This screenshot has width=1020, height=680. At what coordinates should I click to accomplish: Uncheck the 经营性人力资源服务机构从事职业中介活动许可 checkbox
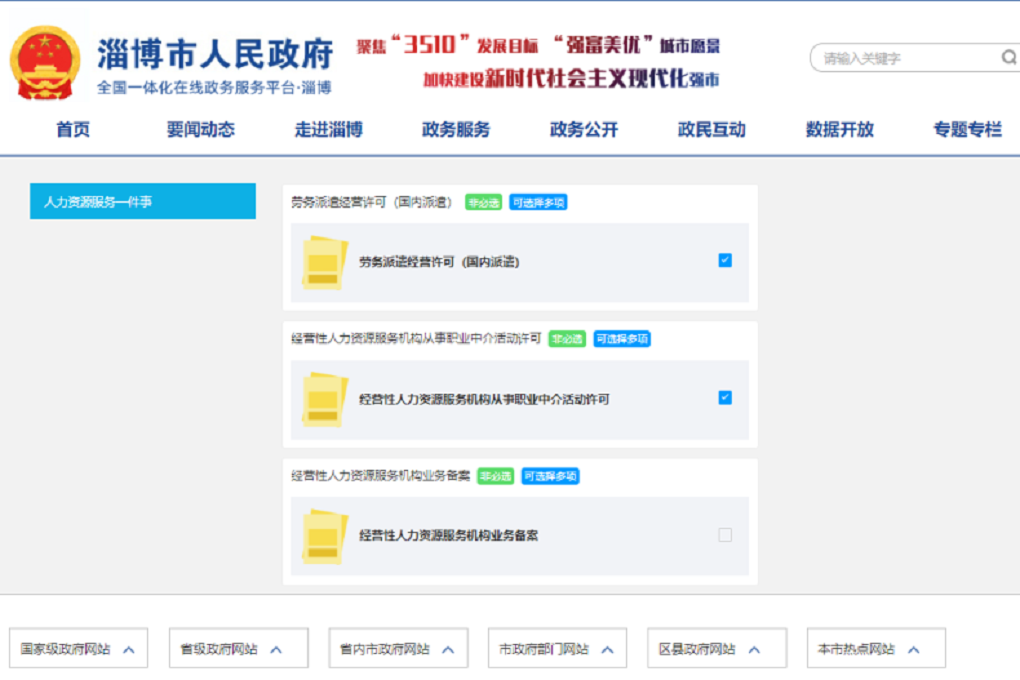pyautogui.click(x=725, y=398)
